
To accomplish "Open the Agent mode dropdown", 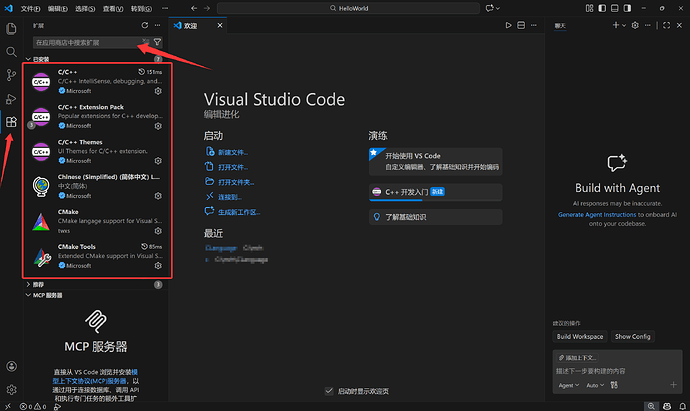I will pyautogui.click(x=569, y=385).
